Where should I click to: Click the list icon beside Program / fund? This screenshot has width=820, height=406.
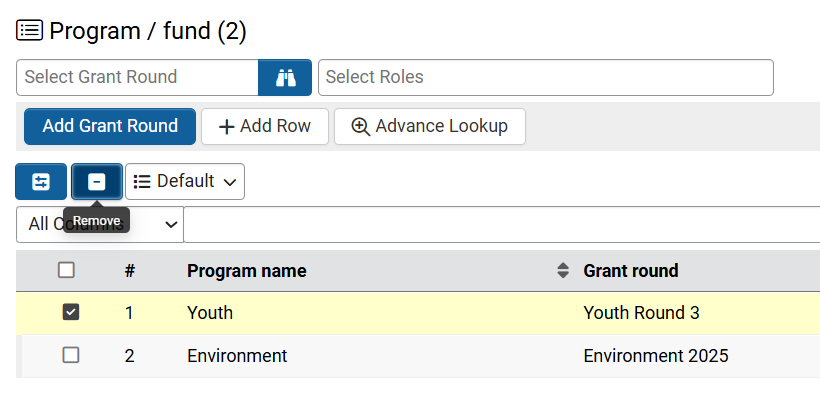pyautogui.click(x=29, y=31)
